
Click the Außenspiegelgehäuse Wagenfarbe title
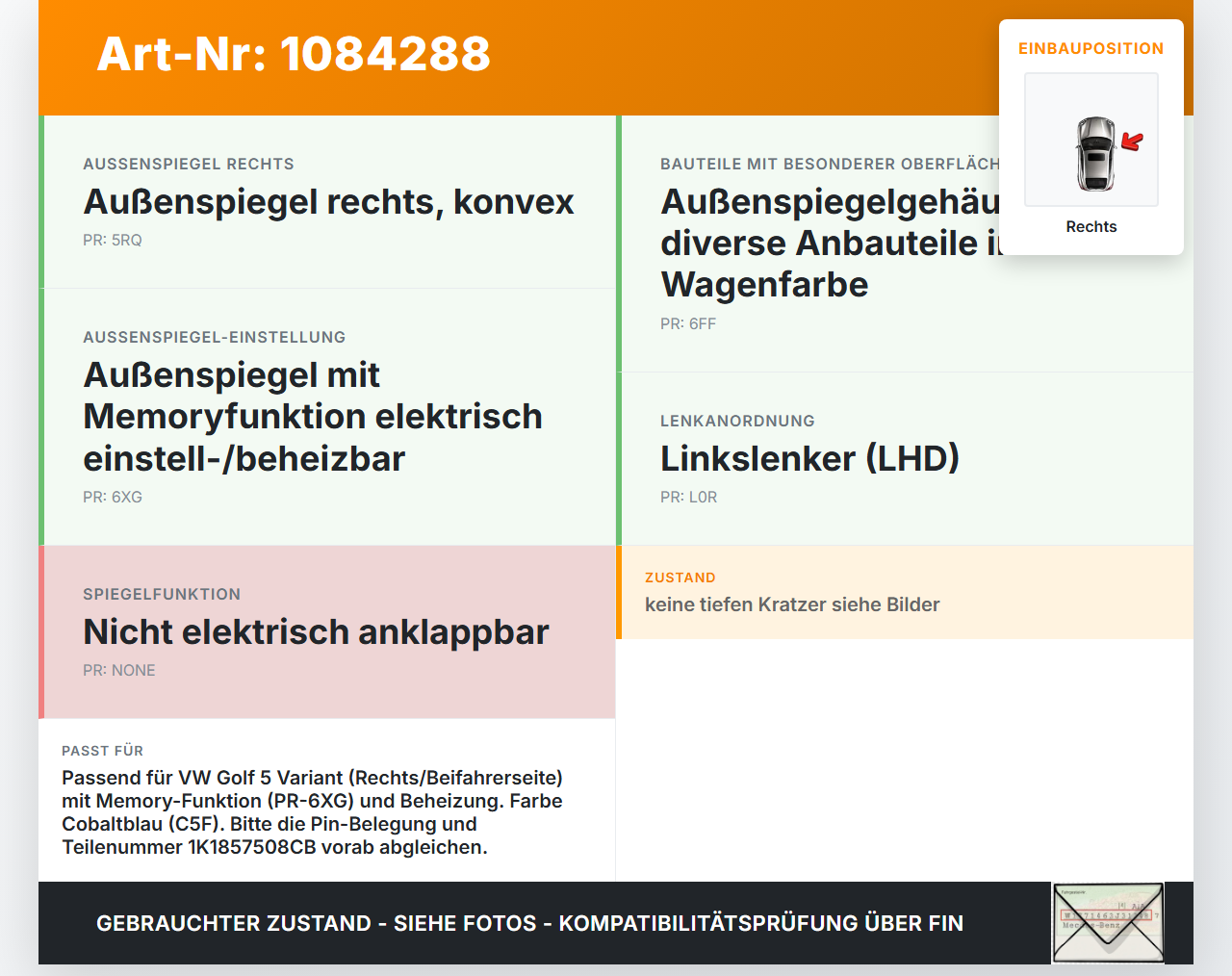tap(830, 243)
